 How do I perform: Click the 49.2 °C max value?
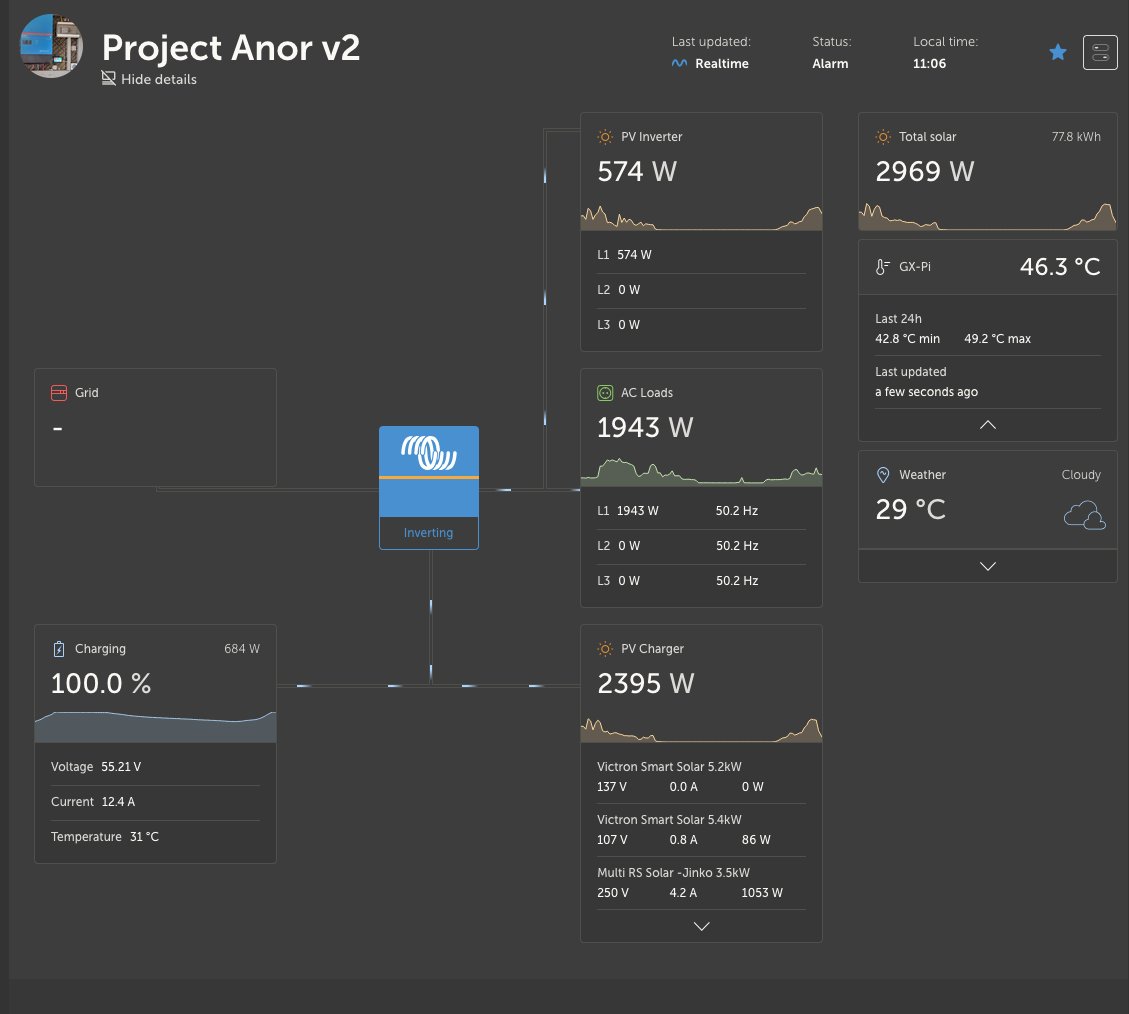[x=997, y=339]
